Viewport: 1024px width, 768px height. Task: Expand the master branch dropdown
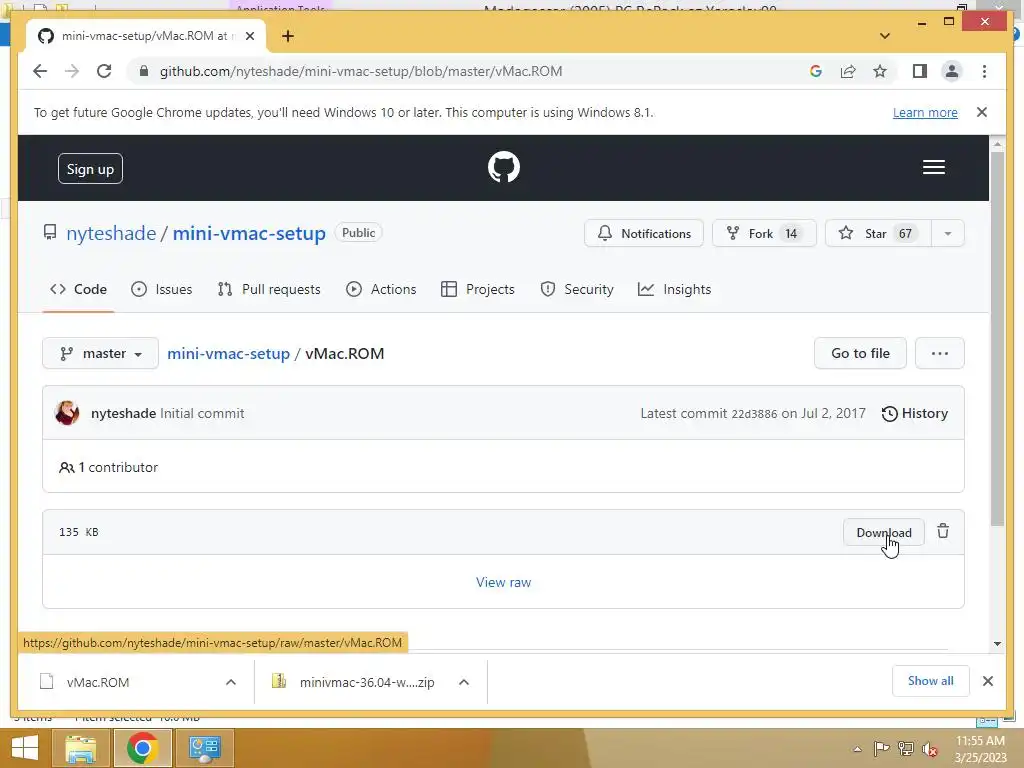click(101, 353)
